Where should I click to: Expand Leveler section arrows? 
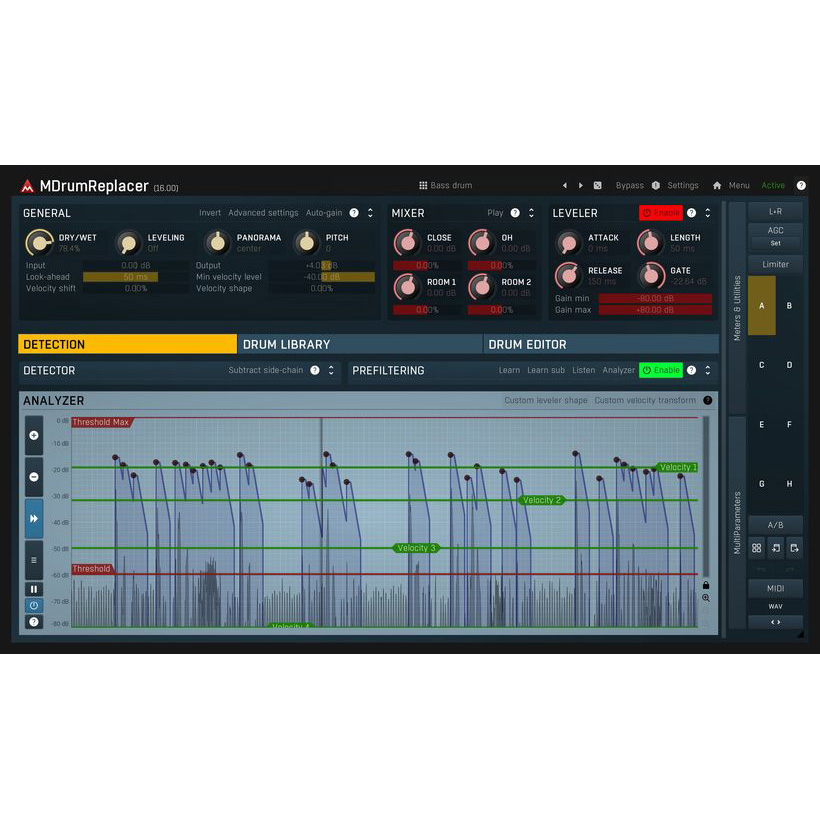708,213
